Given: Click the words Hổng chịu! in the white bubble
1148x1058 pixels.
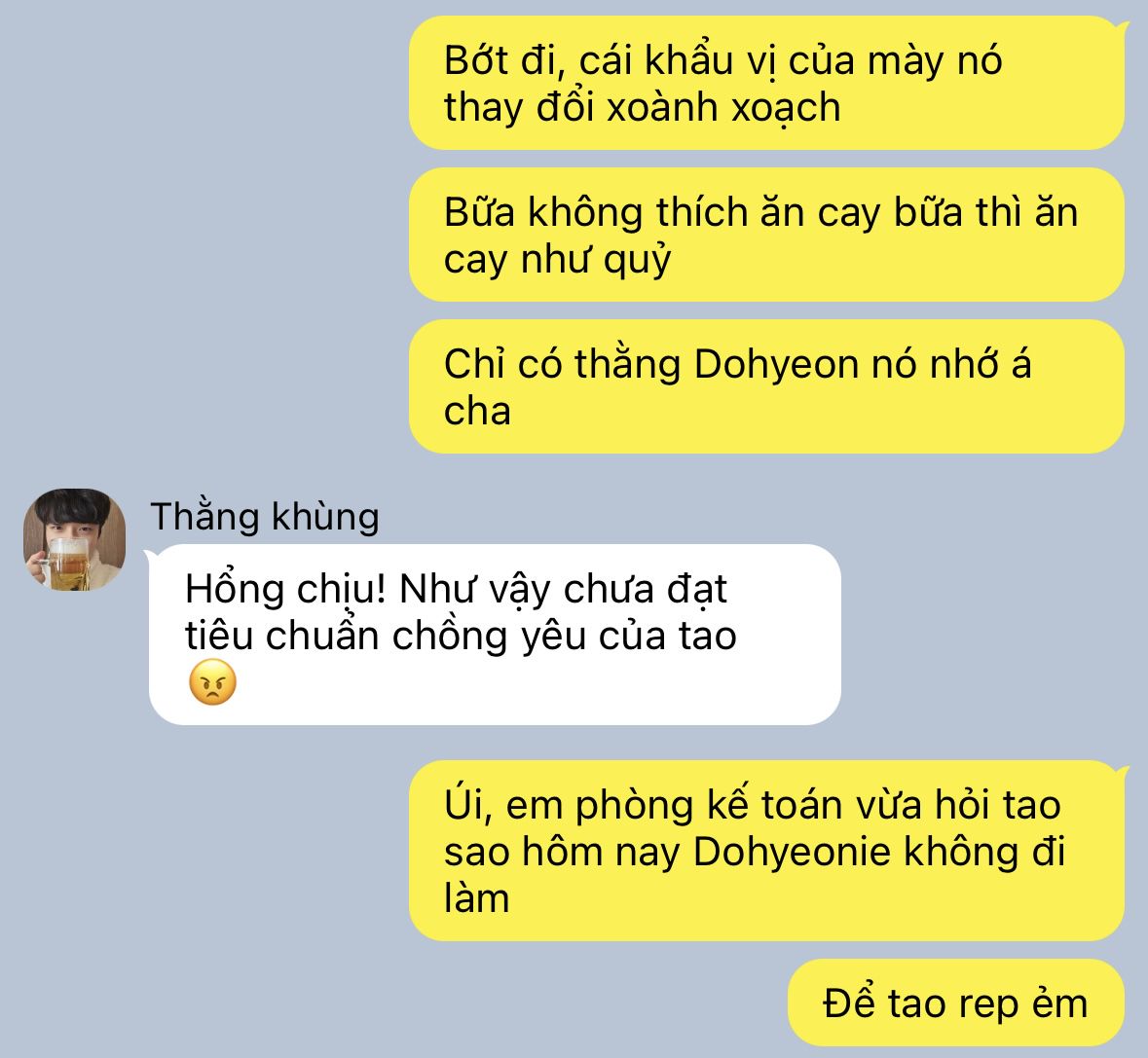Looking at the screenshot, I should point(285,590).
